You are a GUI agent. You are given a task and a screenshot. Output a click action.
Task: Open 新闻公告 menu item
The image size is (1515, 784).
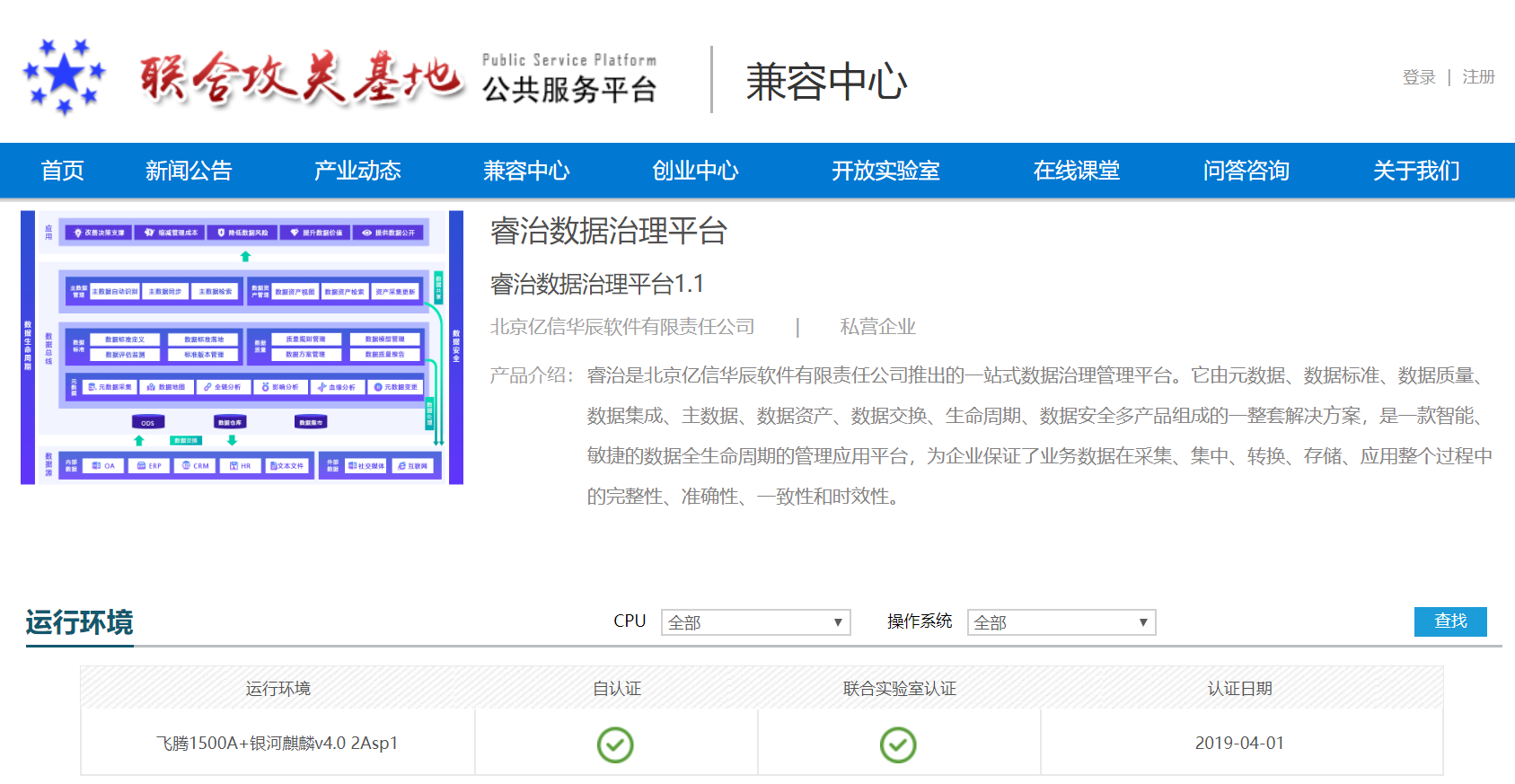tap(189, 171)
